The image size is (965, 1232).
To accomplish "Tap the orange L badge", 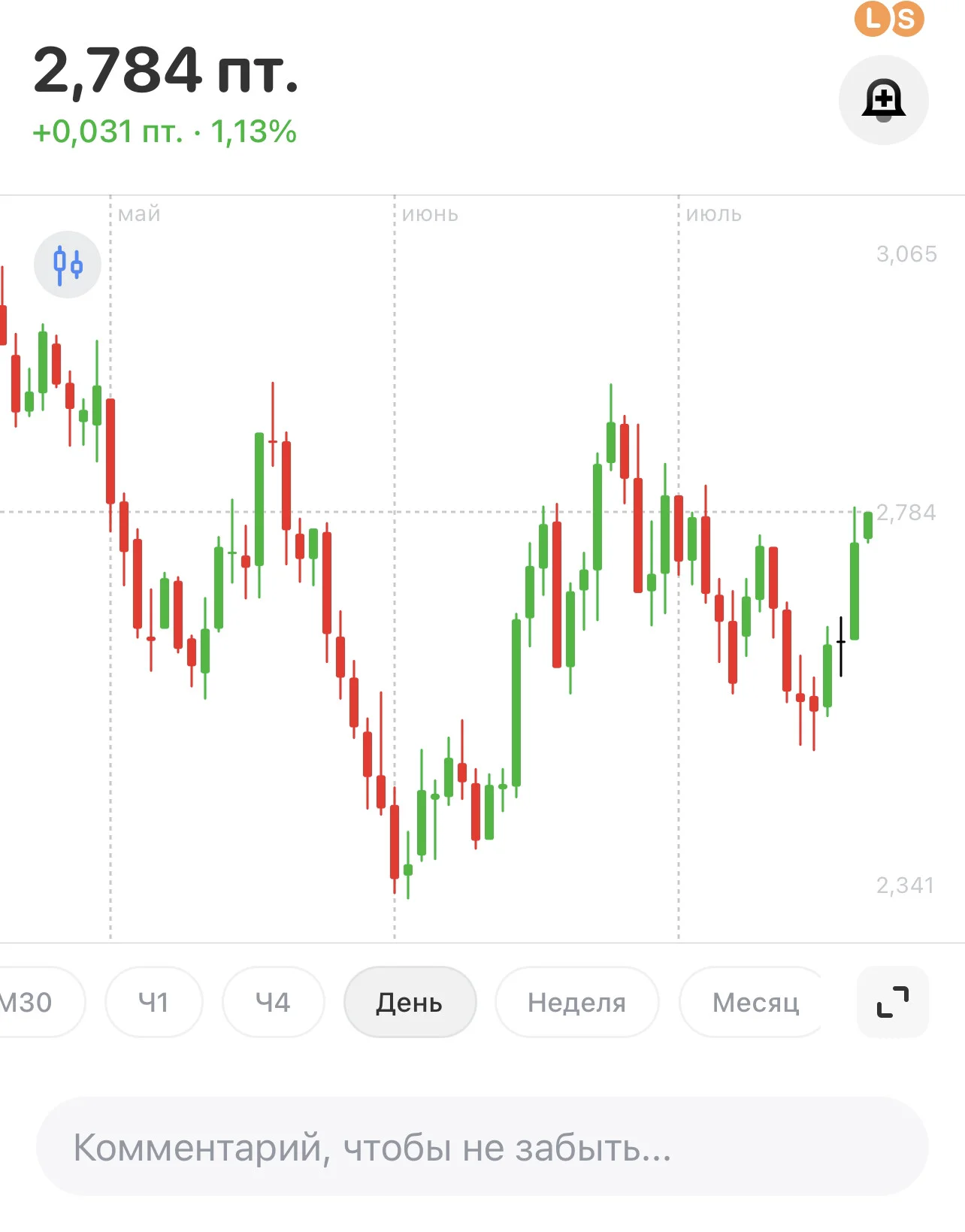I will 872,18.
